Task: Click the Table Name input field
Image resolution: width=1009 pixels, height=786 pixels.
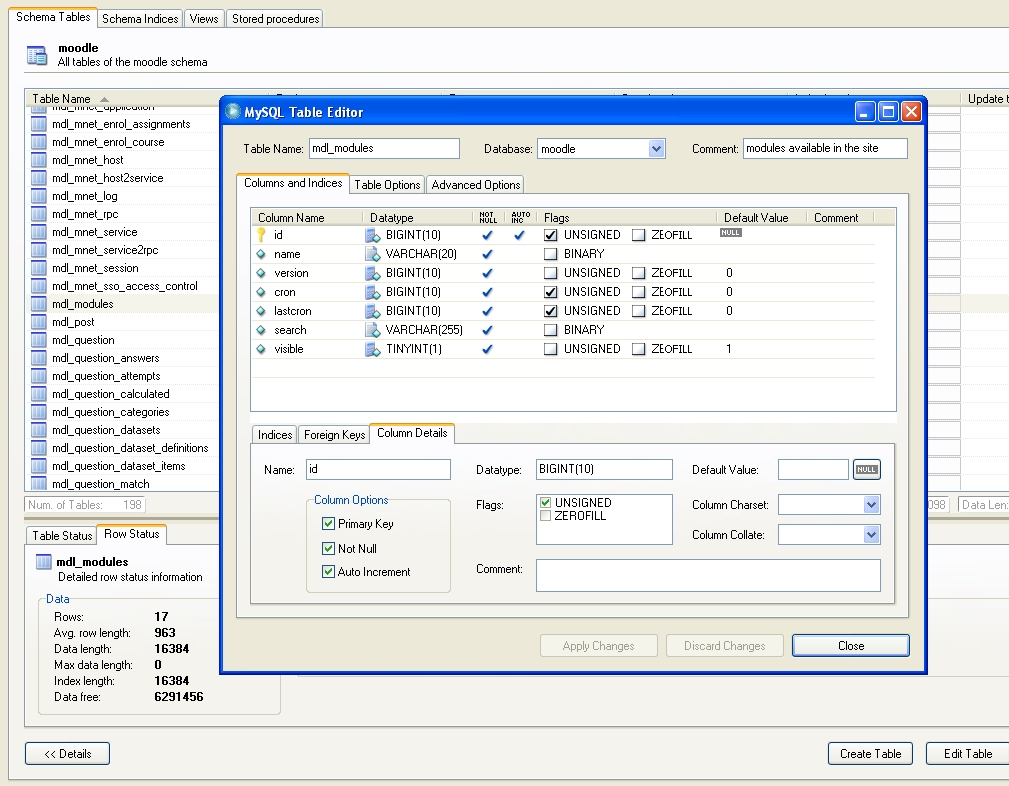Action: 384,149
